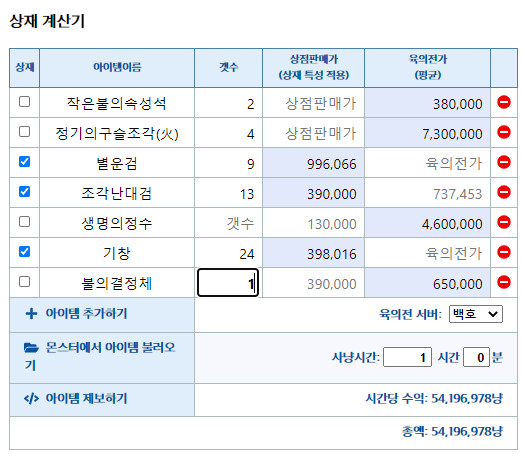This screenshot has width=523, height=462.
Task: Delete the 별운검 row using red minus icon
Action: 504,162
